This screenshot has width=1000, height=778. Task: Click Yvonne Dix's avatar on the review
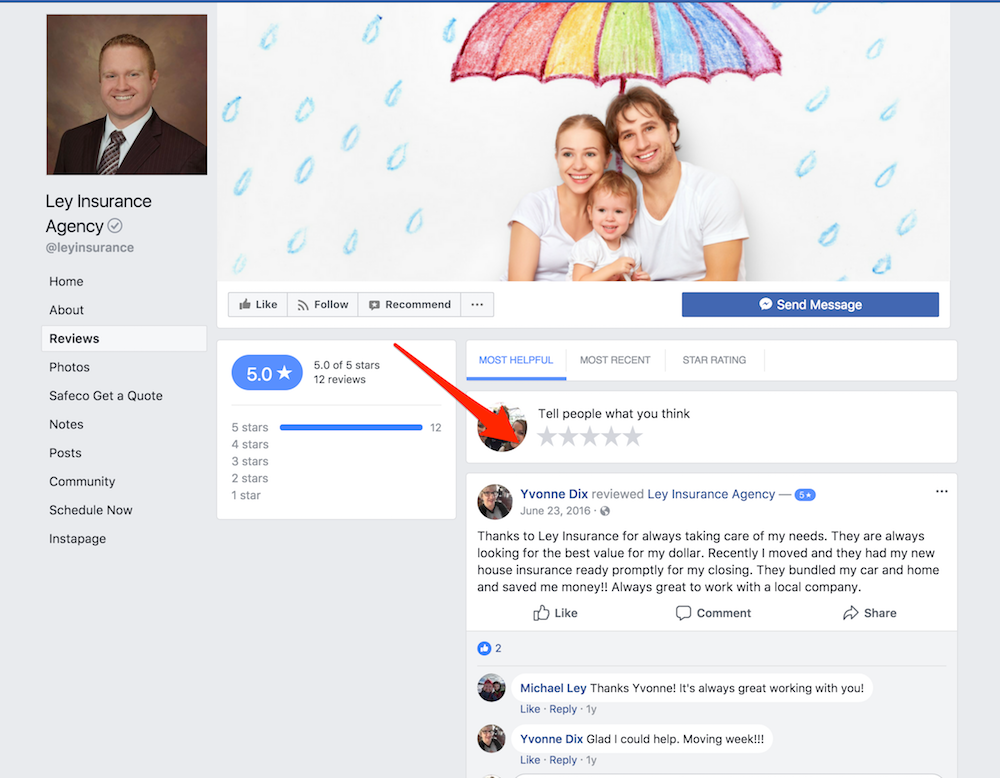[x=495, y=502]
